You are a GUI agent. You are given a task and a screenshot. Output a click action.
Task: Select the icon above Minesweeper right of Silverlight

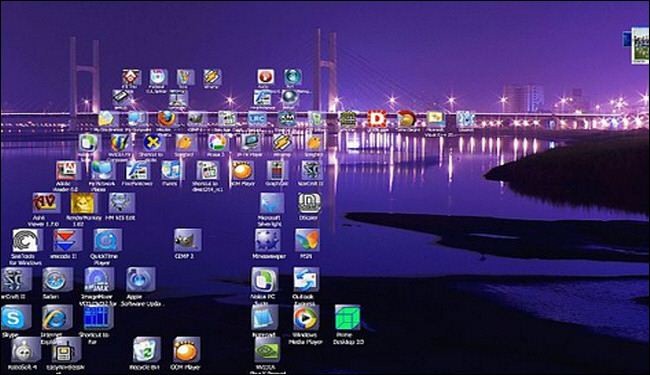[x=309, y=203]
